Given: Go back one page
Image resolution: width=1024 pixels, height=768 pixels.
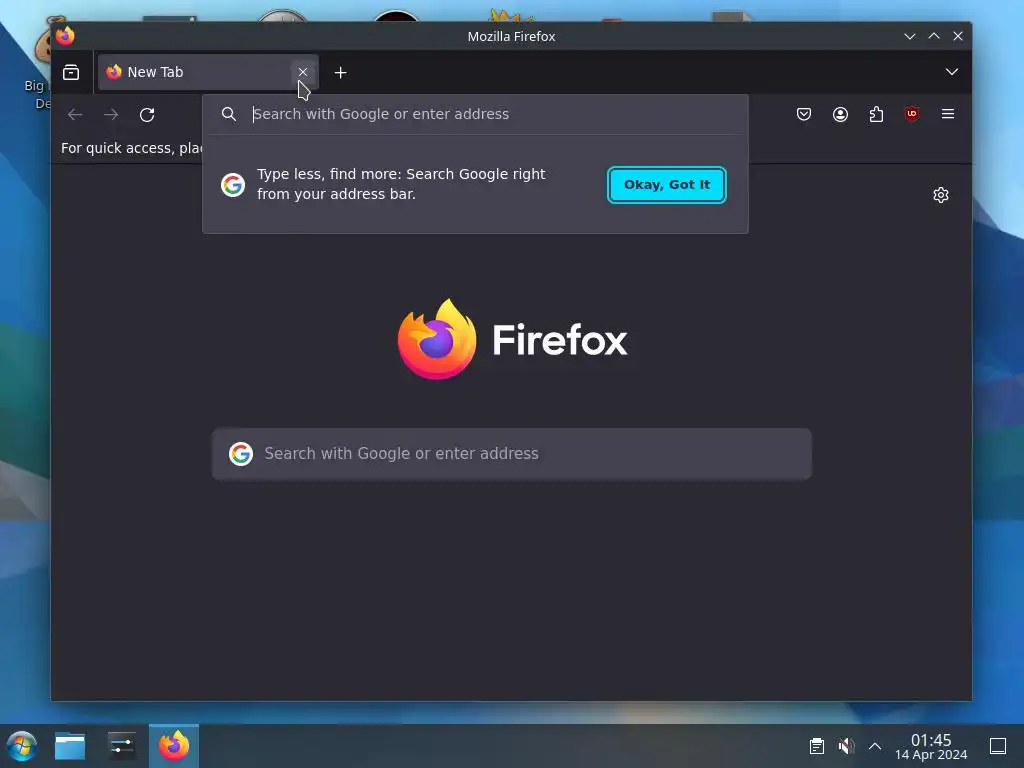Looking at the screenshot, I should 75,115.
